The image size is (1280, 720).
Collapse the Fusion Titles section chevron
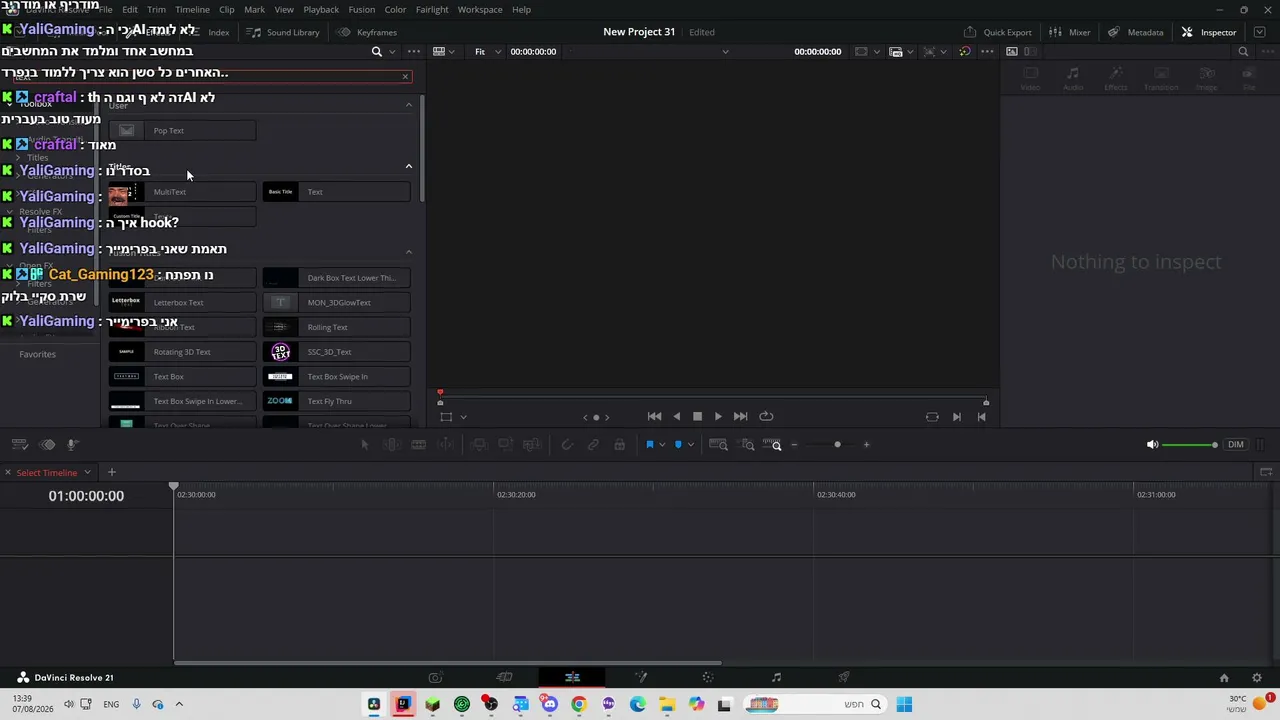408,252
